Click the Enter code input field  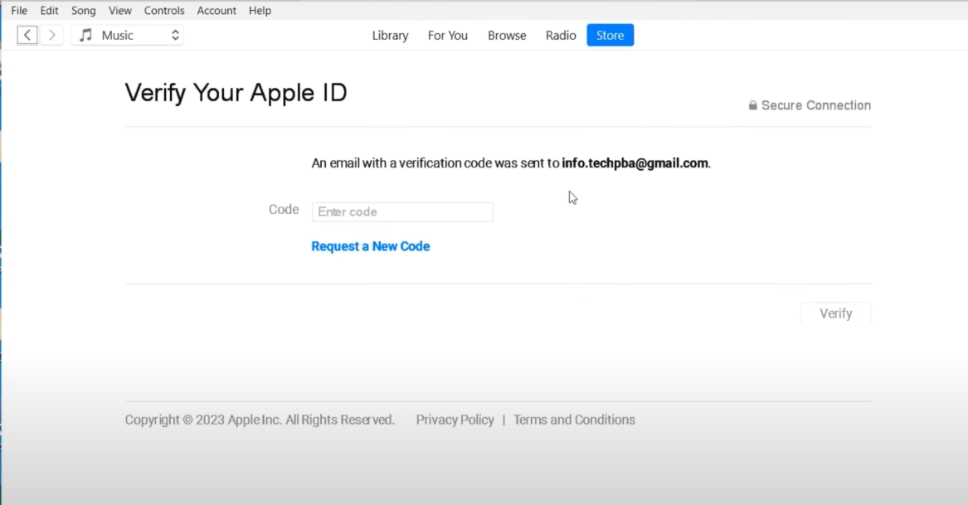pyautogui.click(x=403, y=212)
